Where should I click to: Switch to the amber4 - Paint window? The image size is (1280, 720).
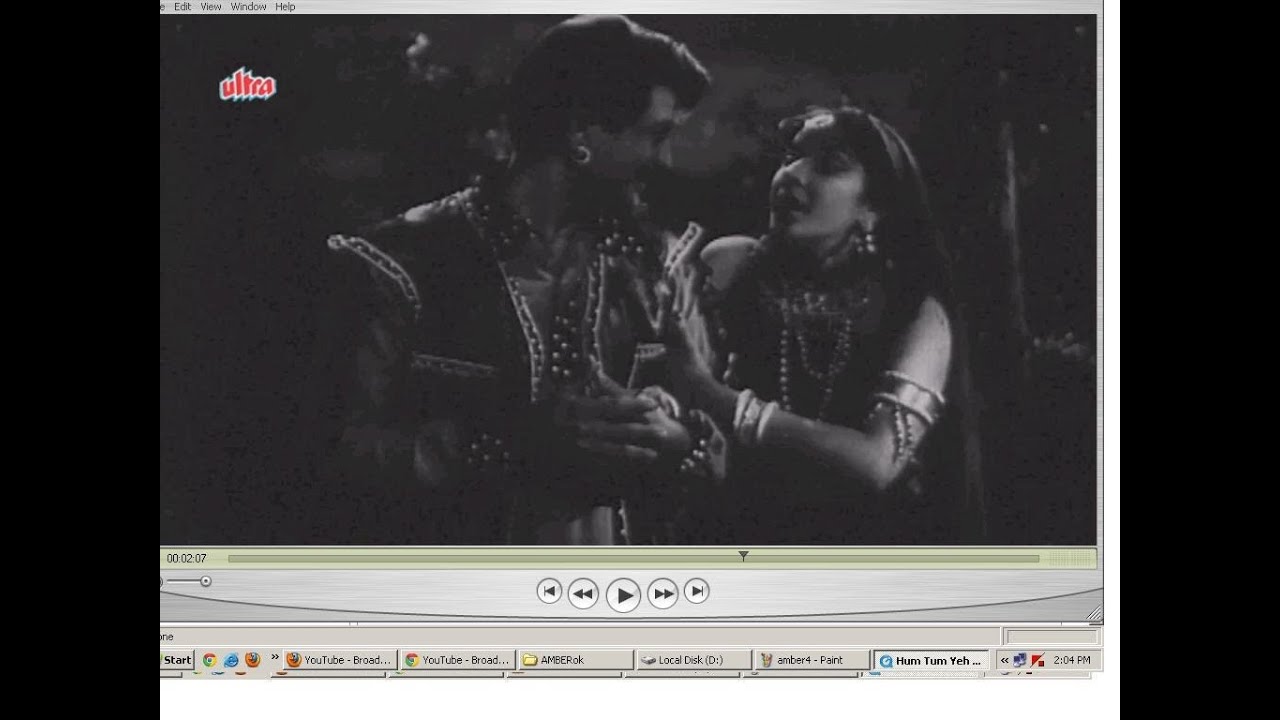point(812,660)
